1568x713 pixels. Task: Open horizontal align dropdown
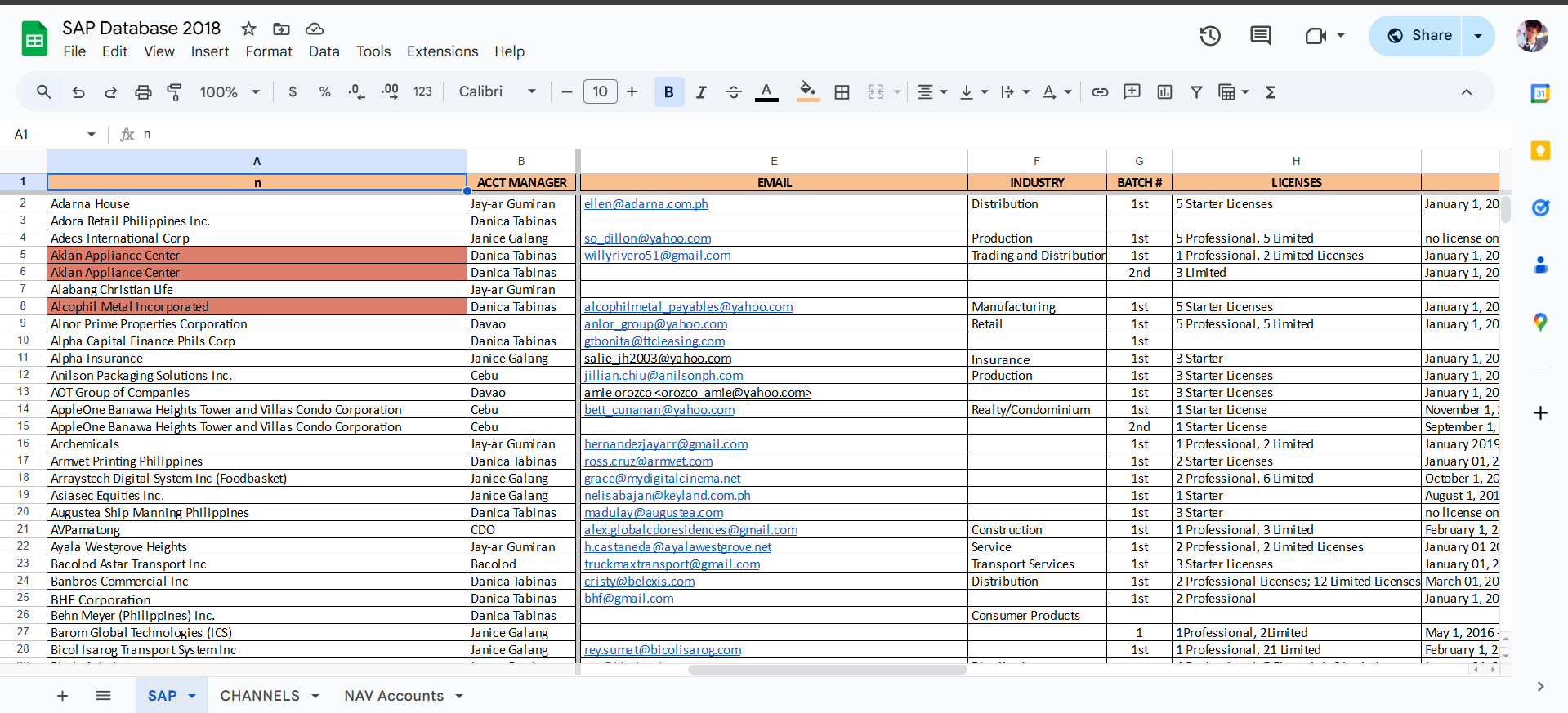click(931, 92)
